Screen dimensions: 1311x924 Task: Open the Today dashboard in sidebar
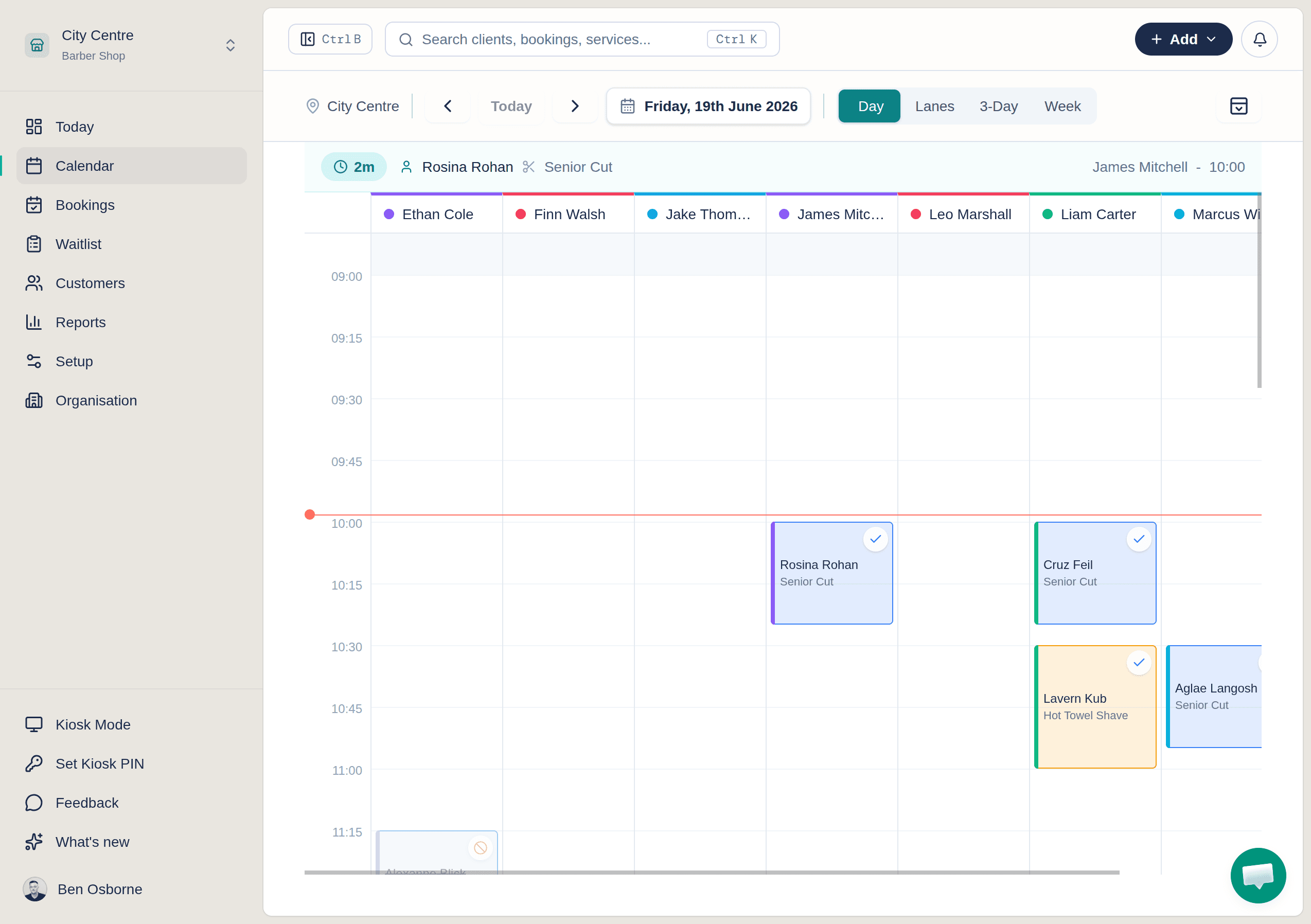(131, 127)
